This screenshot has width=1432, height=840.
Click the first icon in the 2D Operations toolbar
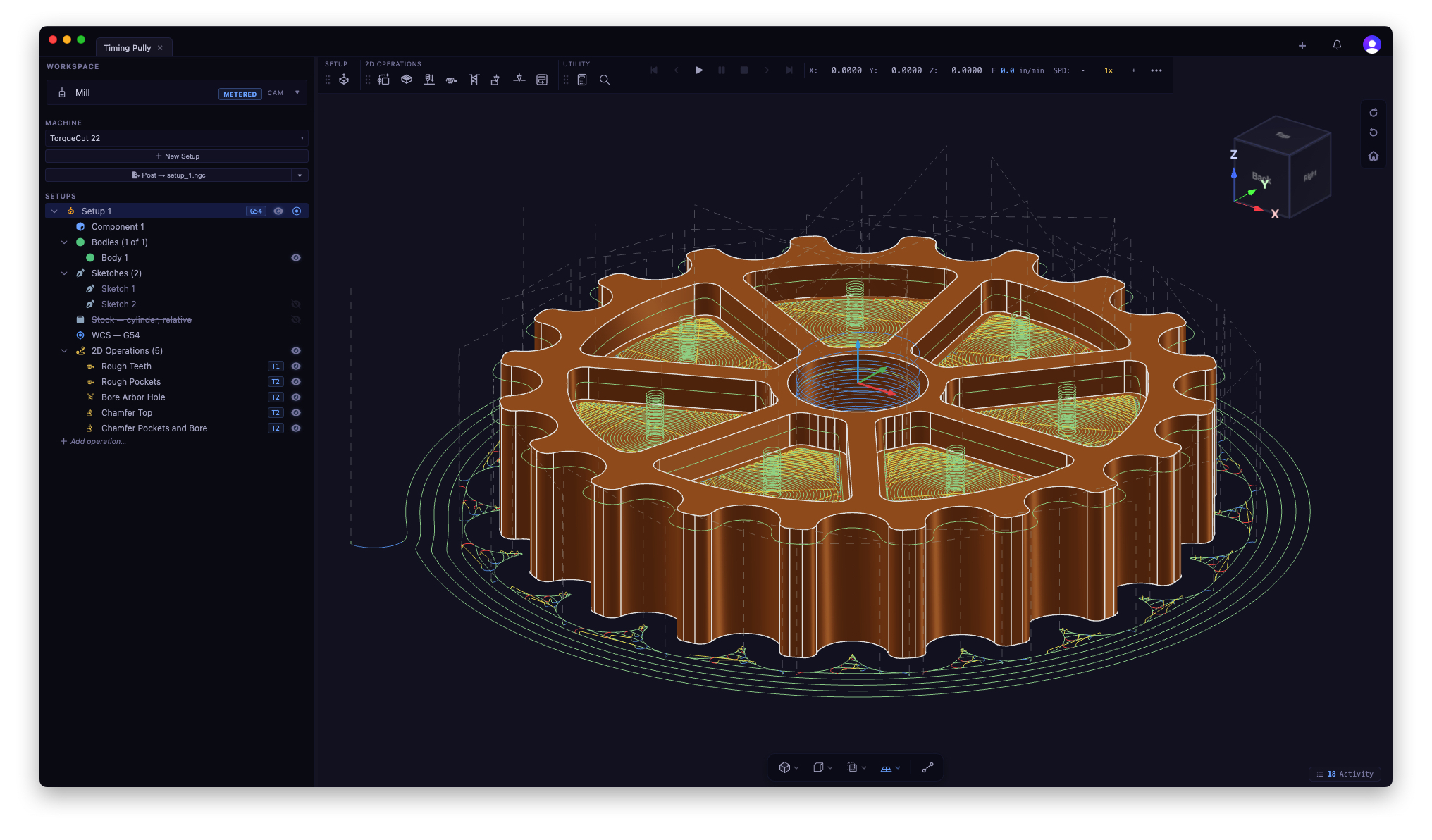(x=384, y=80)
